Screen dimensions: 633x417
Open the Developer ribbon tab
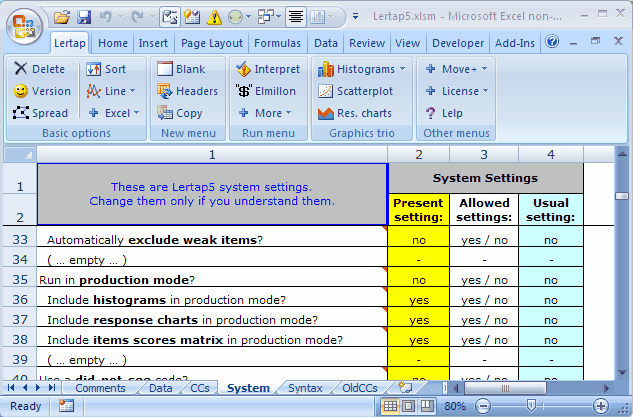click(458, 43)
